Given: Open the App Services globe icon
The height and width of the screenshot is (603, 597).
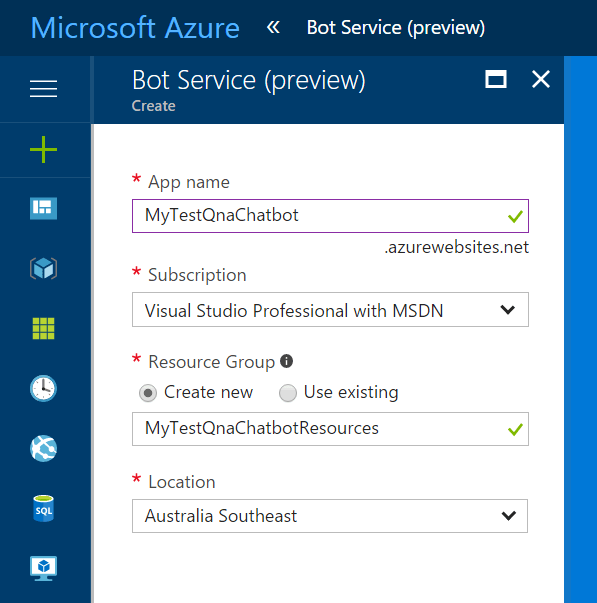Looking at the screenshot, I should 43,448.
